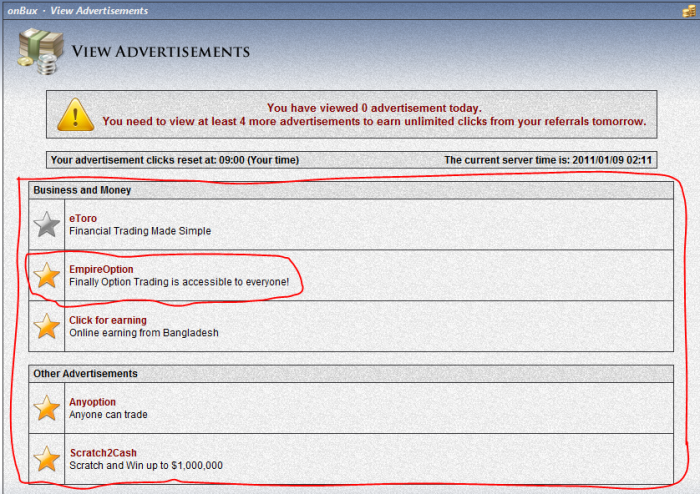This screenshot has width=700, height=494.
Task: Click the gold star beside Anyoption
Action: [46, 408]
